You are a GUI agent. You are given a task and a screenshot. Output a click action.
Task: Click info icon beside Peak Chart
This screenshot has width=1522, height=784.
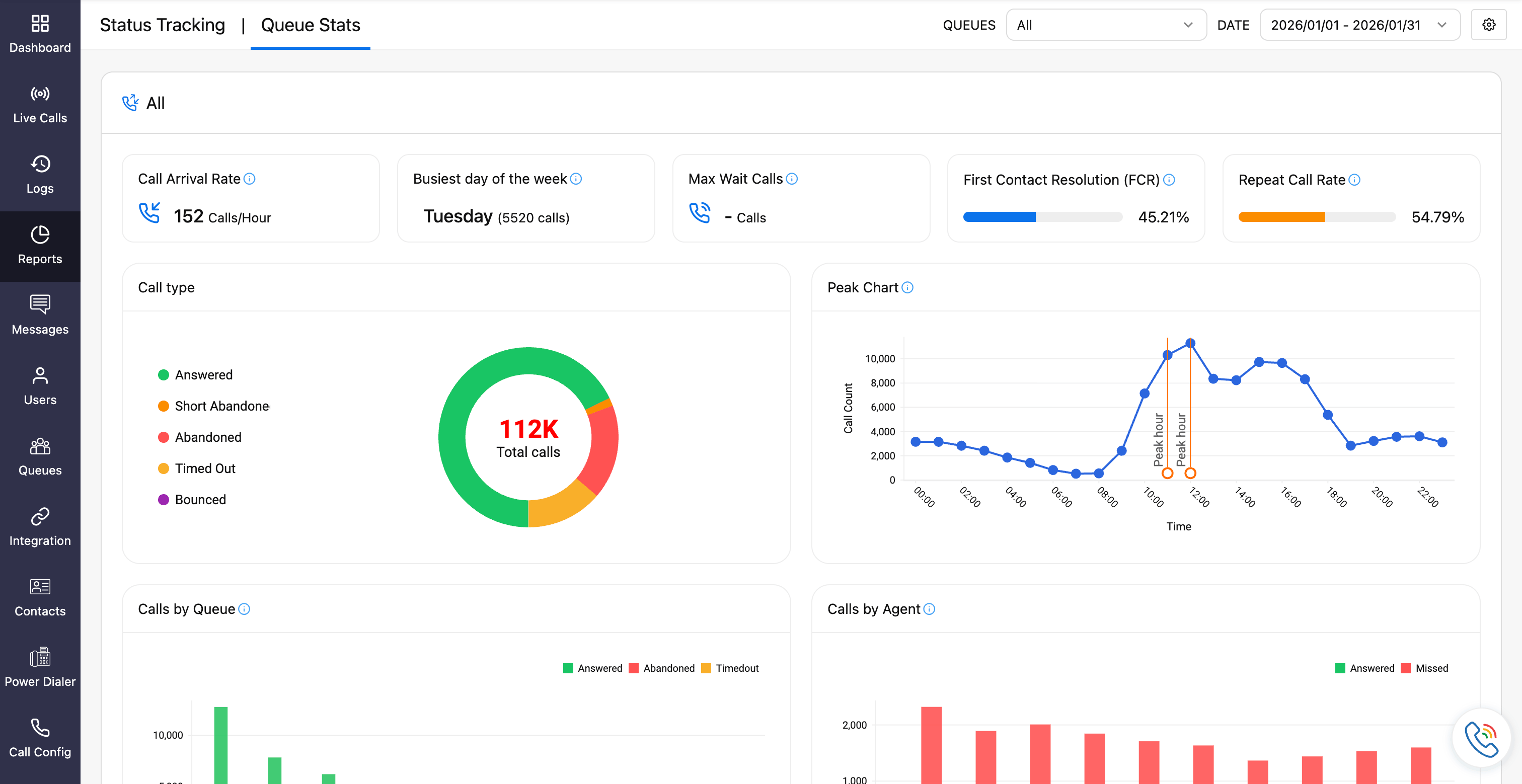pyautogui.click(x=907, y=288)
